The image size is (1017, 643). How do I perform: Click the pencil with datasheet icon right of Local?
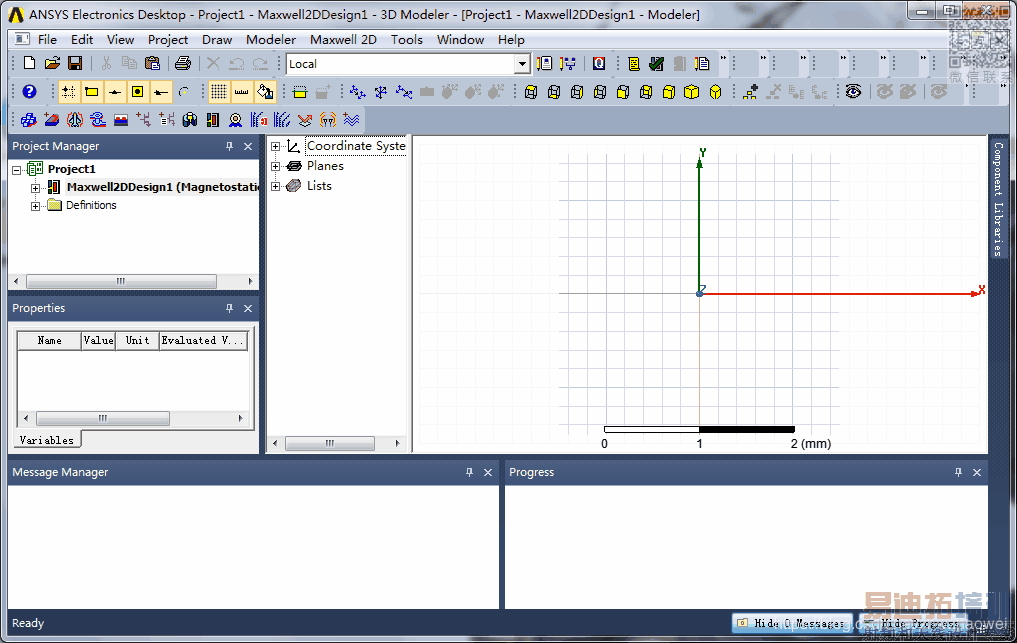(x=544, y=63)
